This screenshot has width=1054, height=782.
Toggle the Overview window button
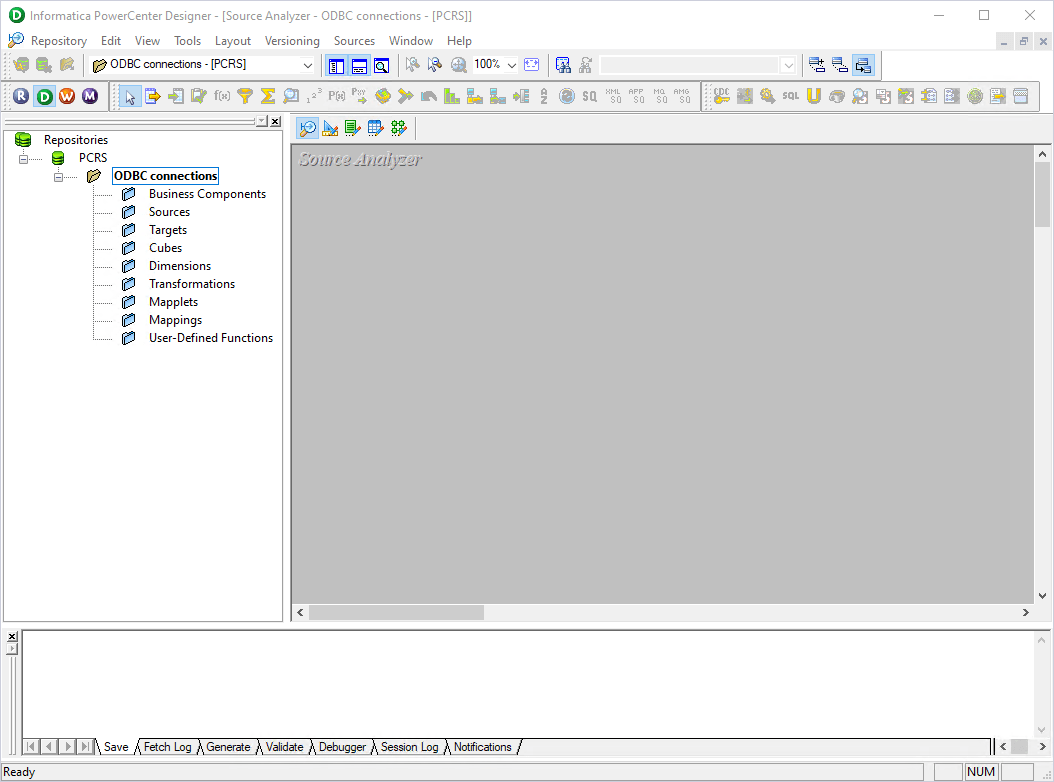pos(382,65)
